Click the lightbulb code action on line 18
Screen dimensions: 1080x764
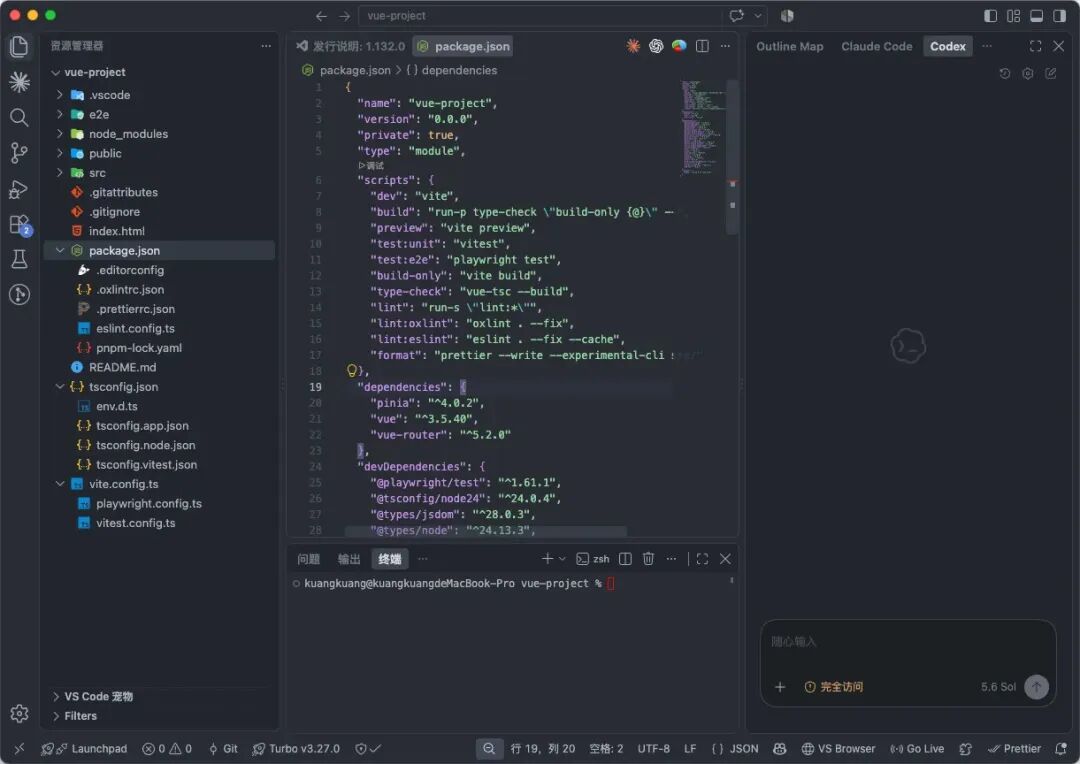click(352, 371)
